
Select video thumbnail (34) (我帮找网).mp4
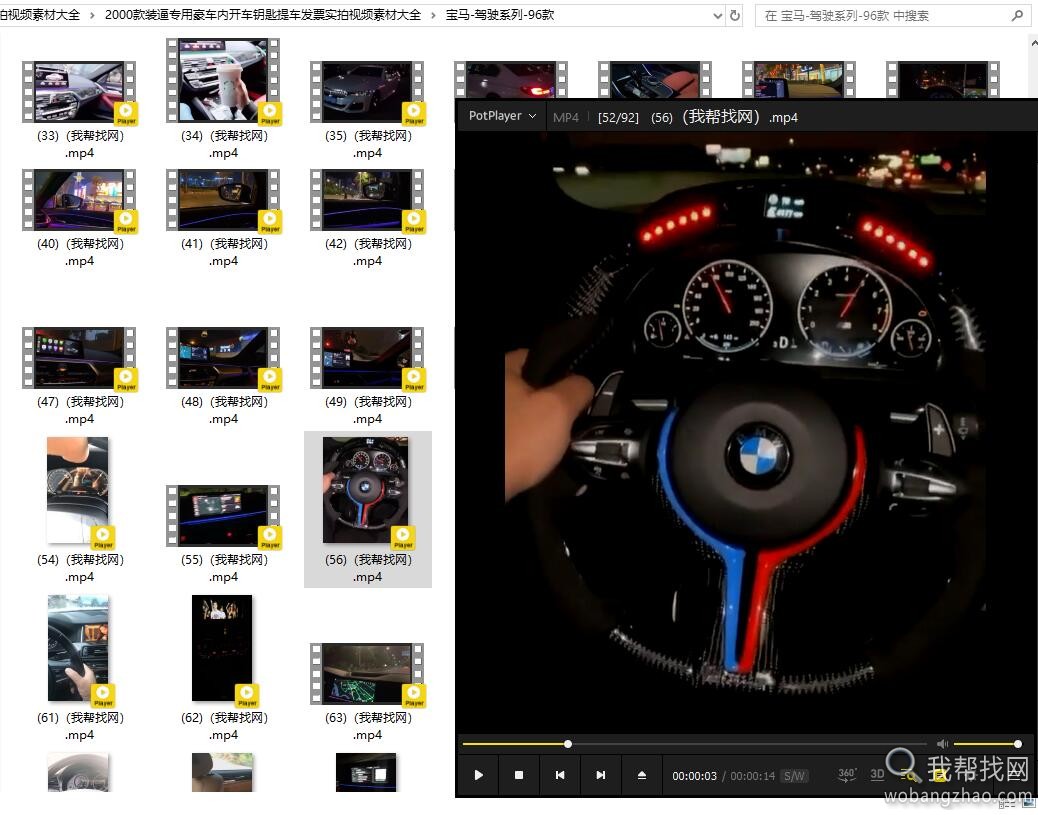(223, 81)
